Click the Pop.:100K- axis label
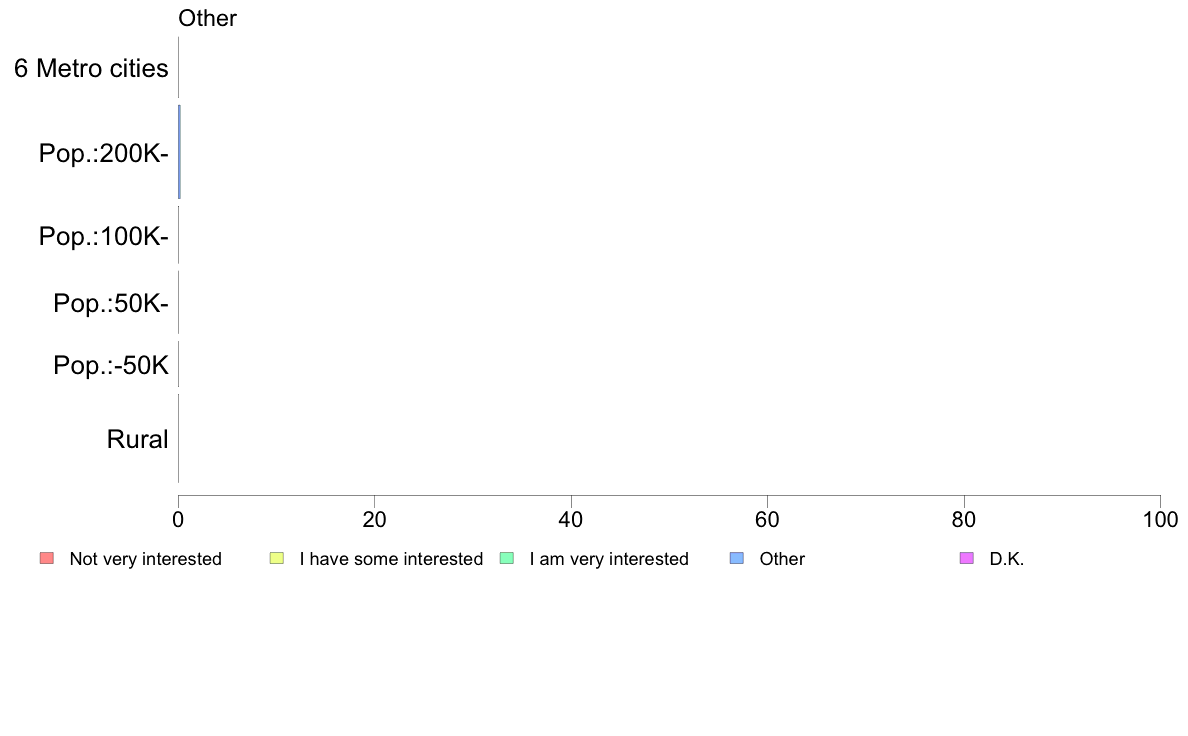 [104, 237]
